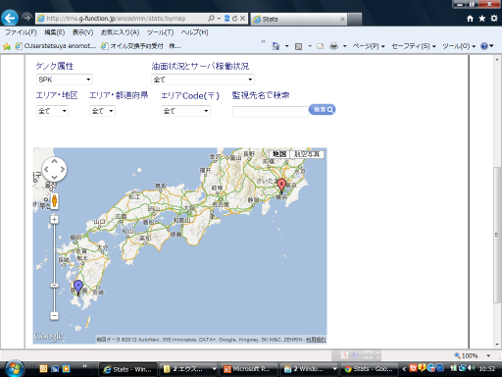Viewport: 502px width, 377px height.
Task: Click the page vertical scrollbar thumb
Action: (x=497, y=235)
